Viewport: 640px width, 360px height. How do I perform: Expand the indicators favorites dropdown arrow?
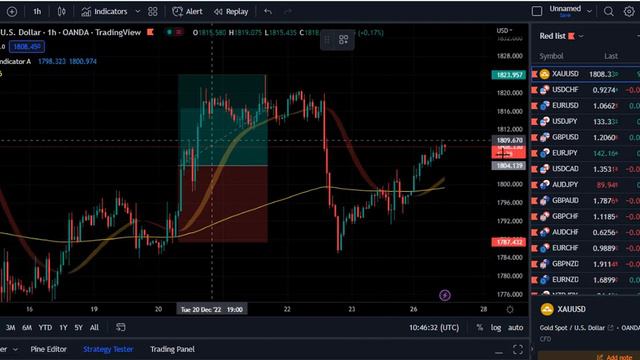[x=138, y=11]
